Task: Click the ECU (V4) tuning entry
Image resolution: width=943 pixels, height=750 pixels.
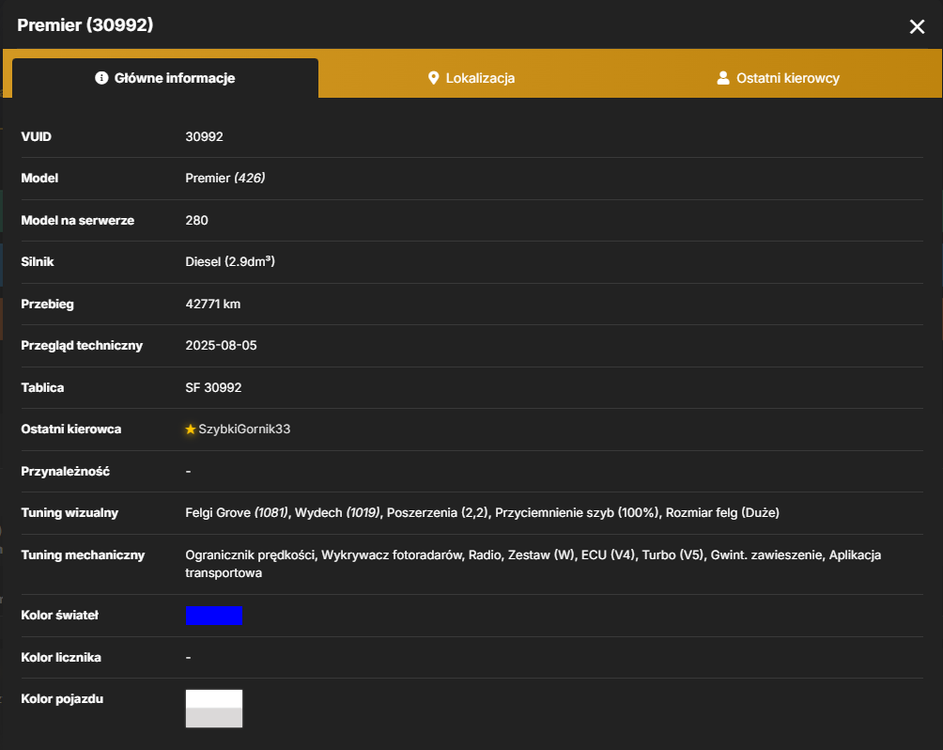Action: [x=607, y=555]
